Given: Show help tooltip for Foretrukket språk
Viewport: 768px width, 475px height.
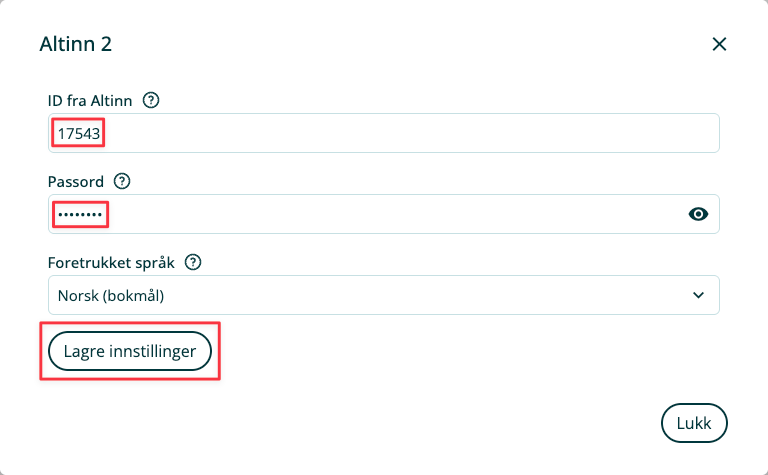Looking at the screenshot, I should coord(194,262).
